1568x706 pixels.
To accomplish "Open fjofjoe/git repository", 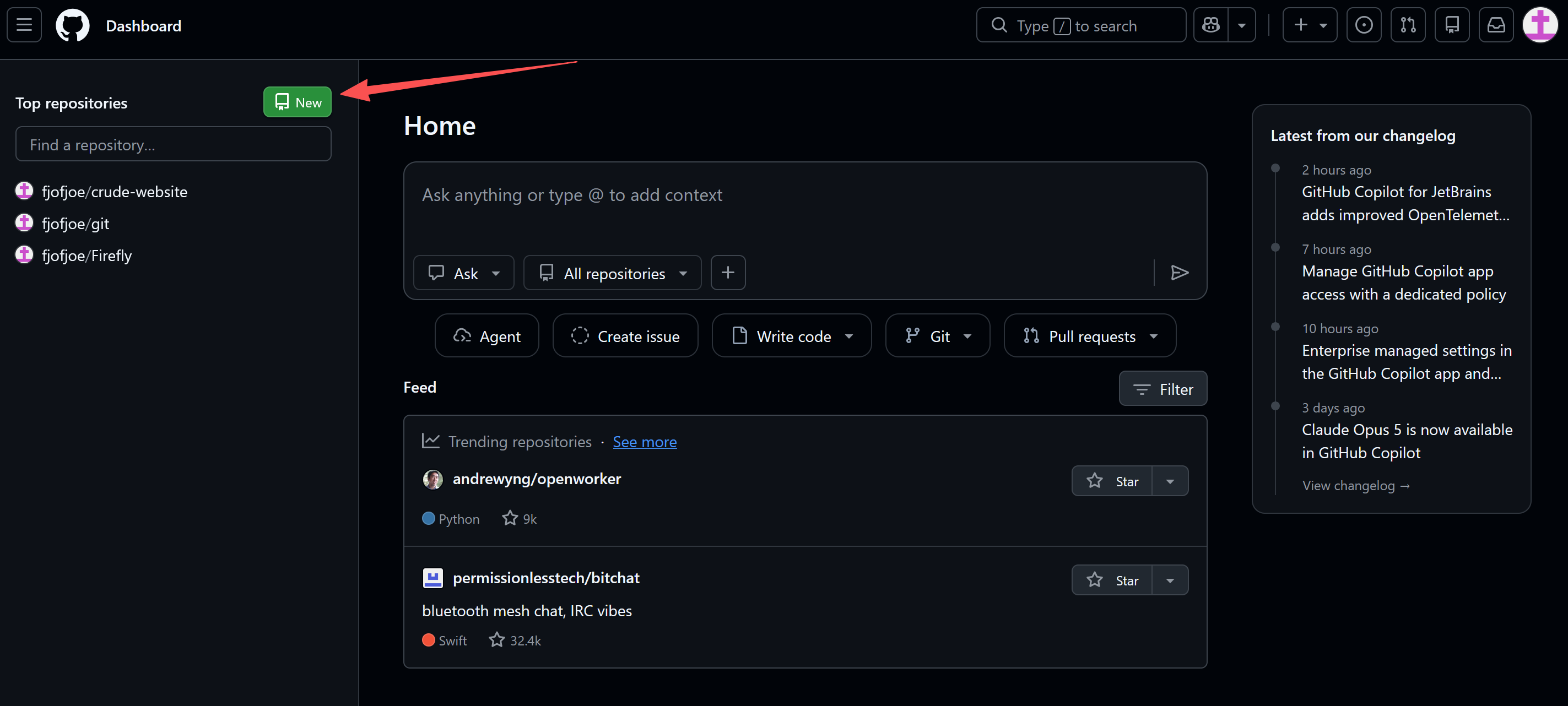I will click(x=75, y=224).
